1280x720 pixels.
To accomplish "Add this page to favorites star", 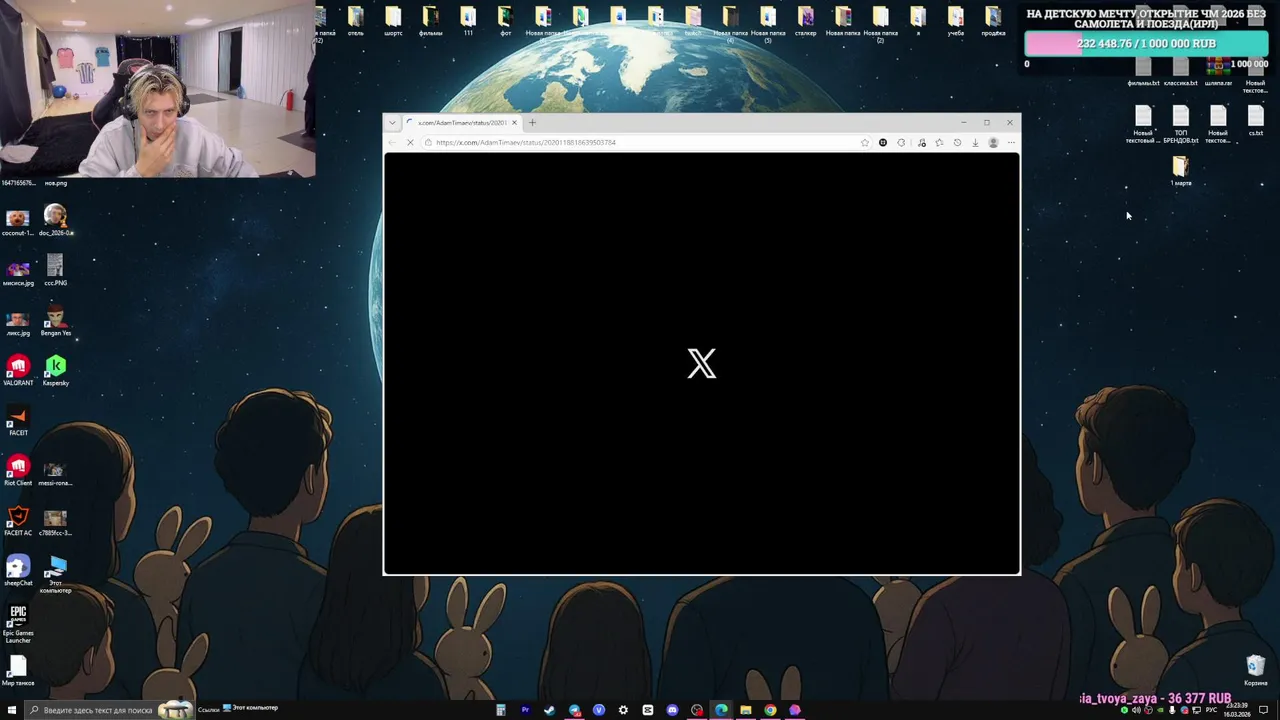I will click(x=864, y=142).
